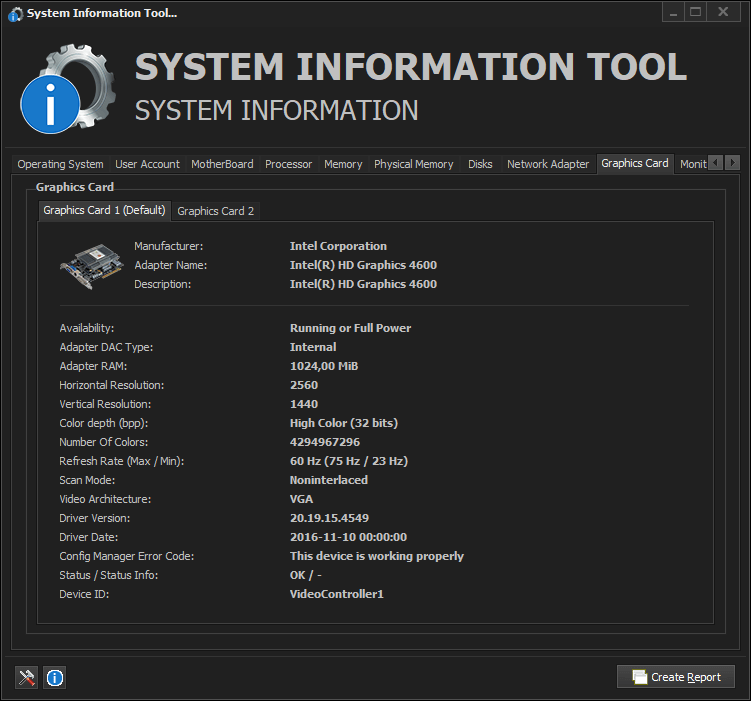Open the partially visible Monitor tab
This screenshot has width=751, height=701.
point(693,164)
